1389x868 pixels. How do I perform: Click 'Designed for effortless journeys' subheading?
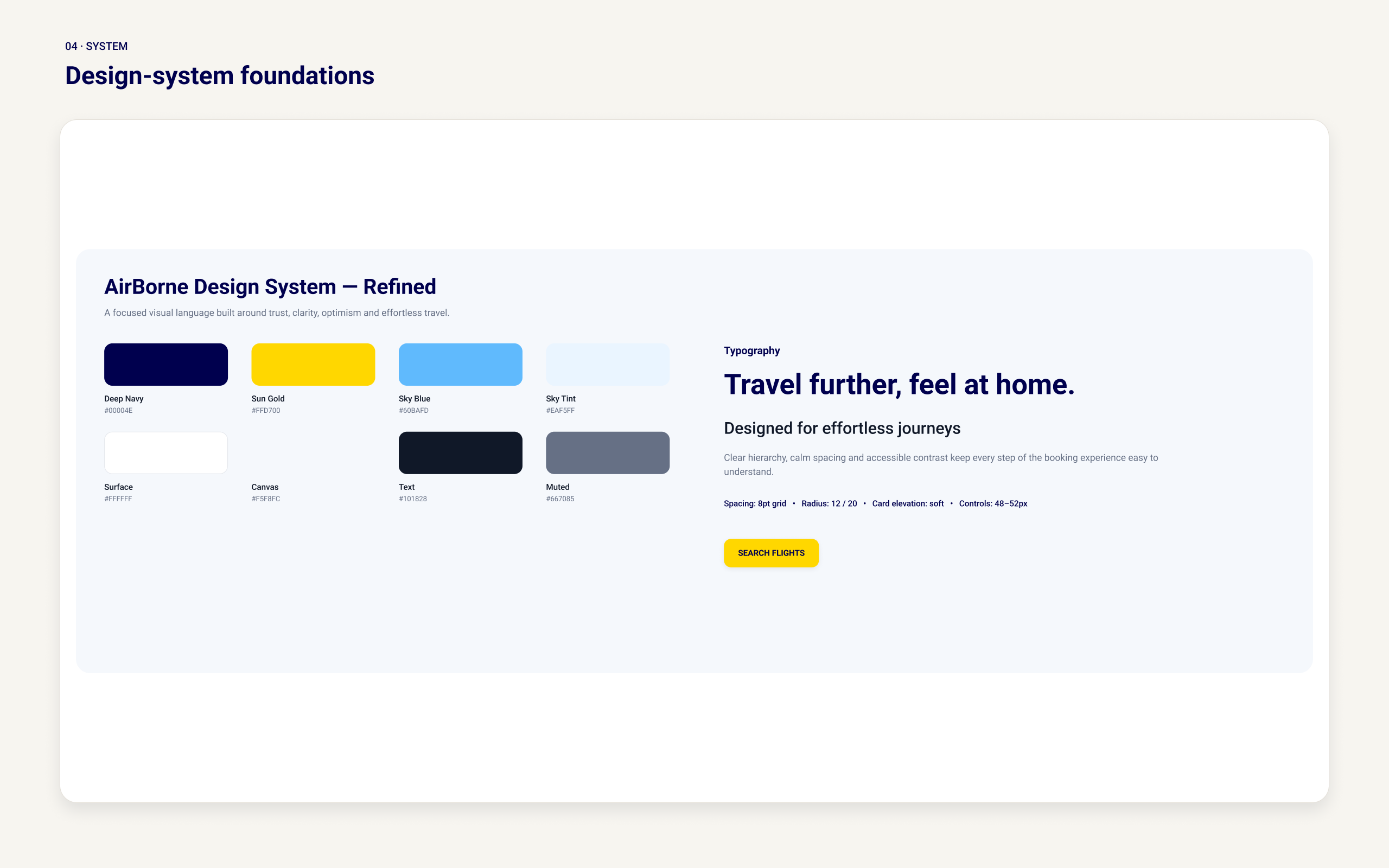(842, 428)
